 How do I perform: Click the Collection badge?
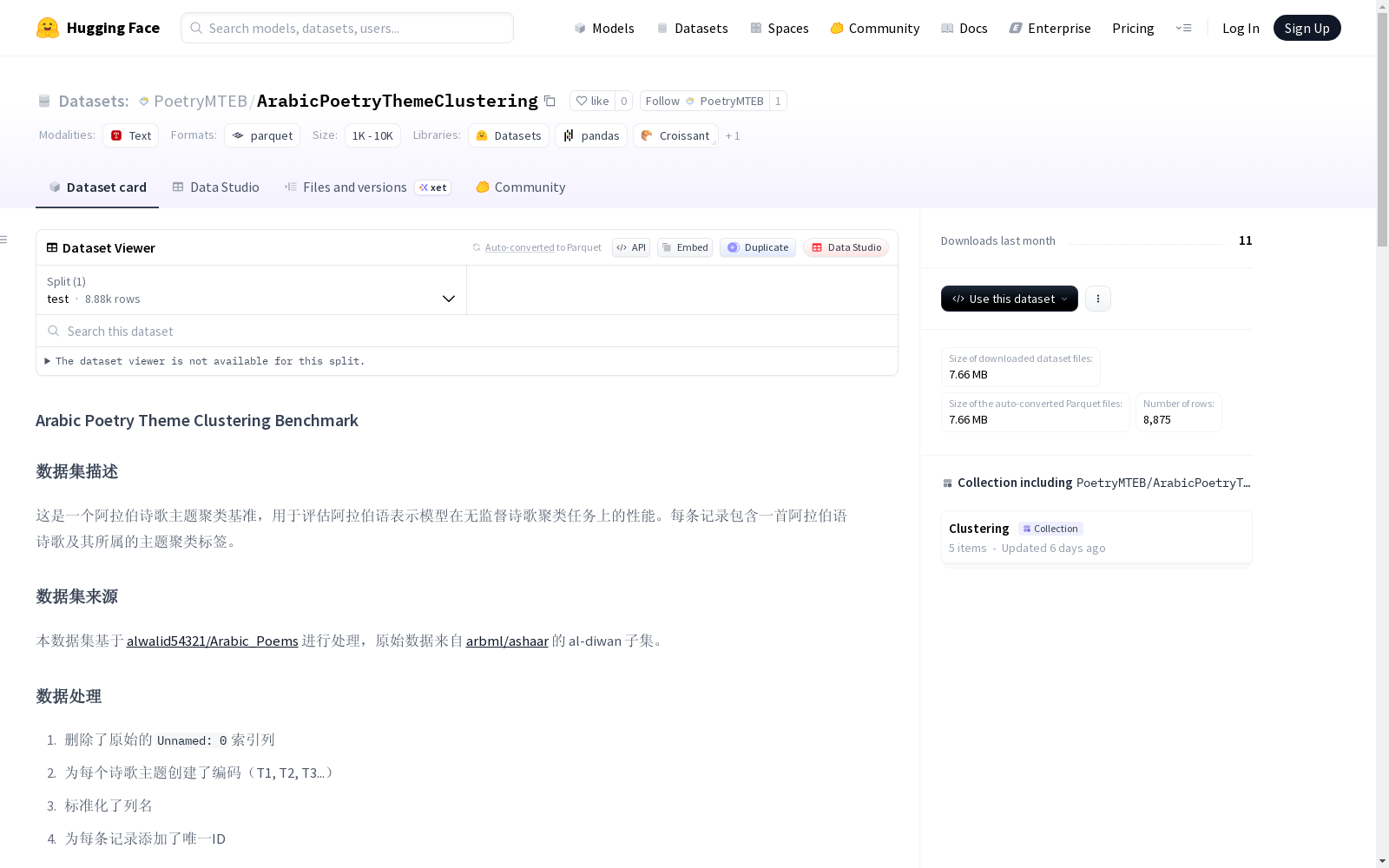pos(1050,529)
